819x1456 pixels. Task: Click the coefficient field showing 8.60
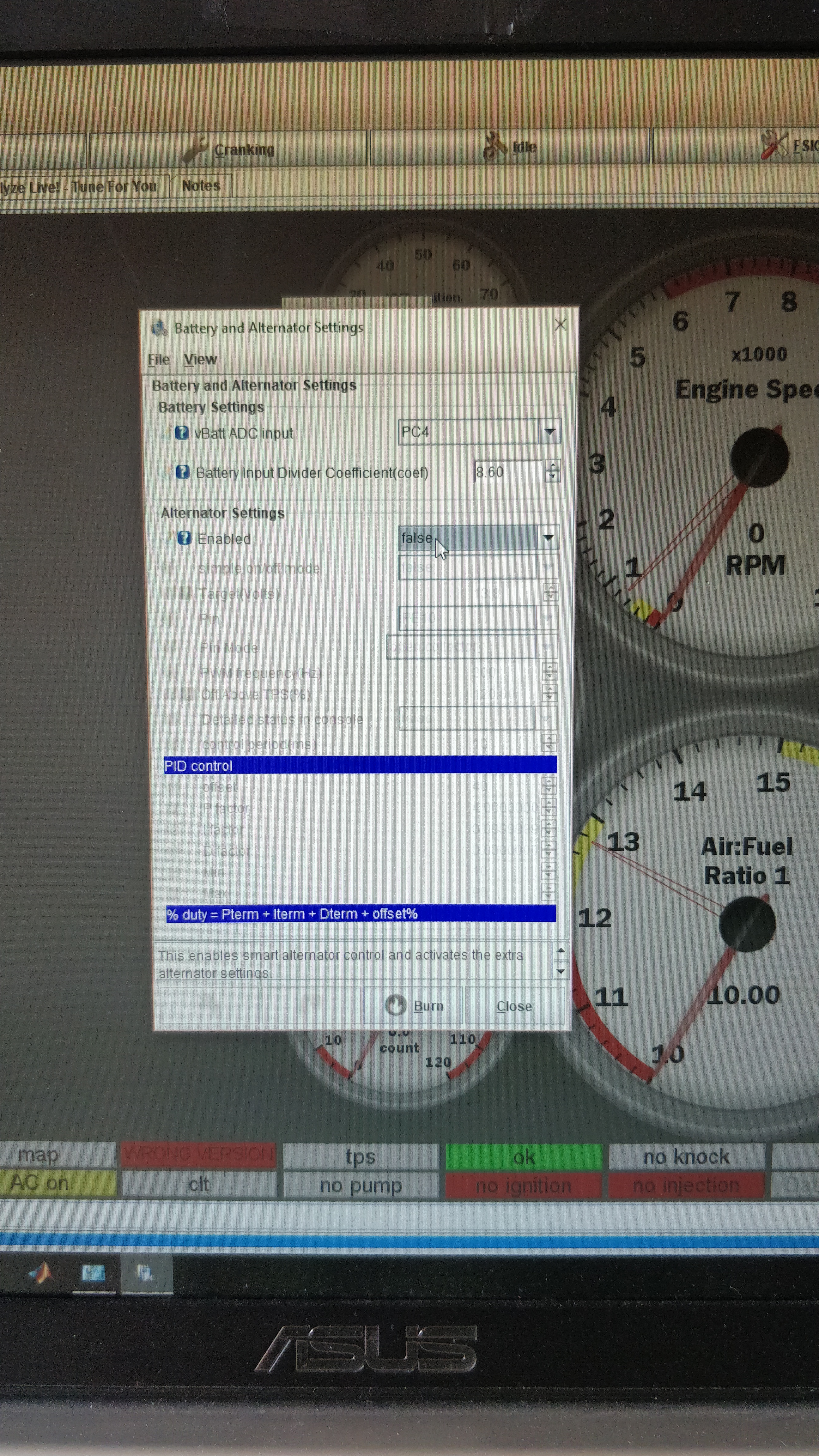coord(509,471)
